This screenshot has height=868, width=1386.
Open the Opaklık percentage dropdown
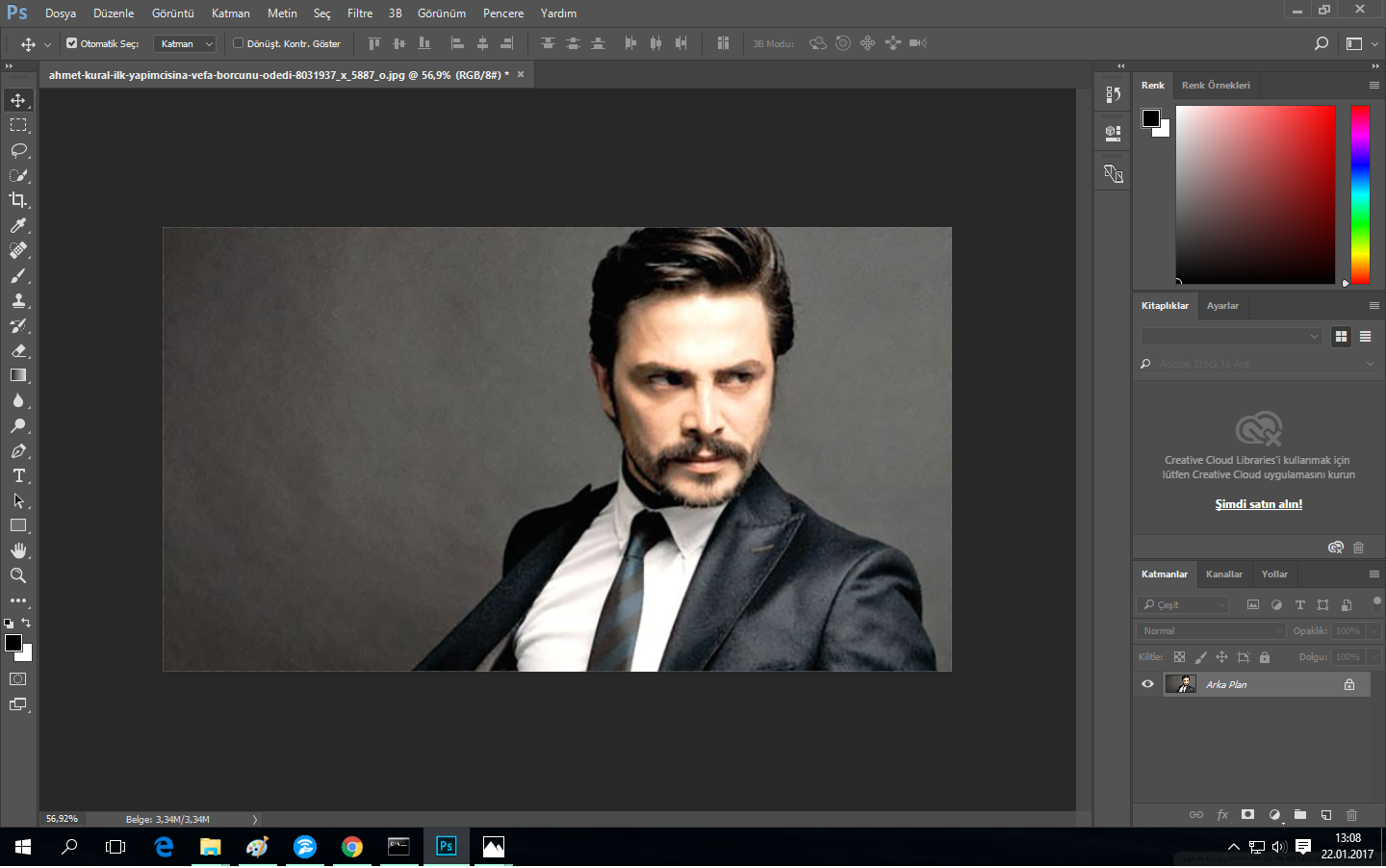(x=1373, y=630)
